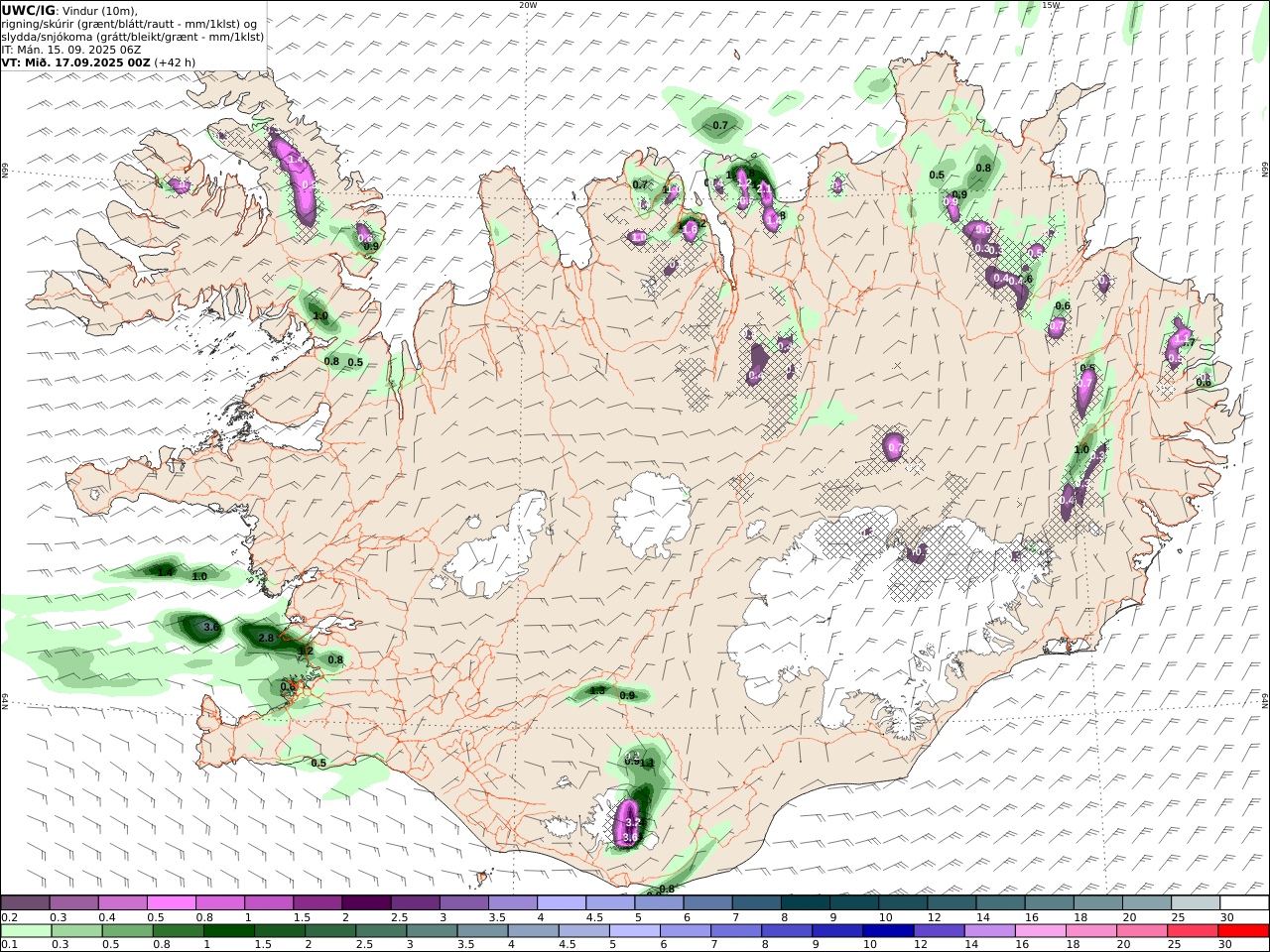Image resolution: width=1270 pixels, height=952 pixels.
Task: Top legend row: click the 8–9 dark teal swatch
Action: [805, 902]
